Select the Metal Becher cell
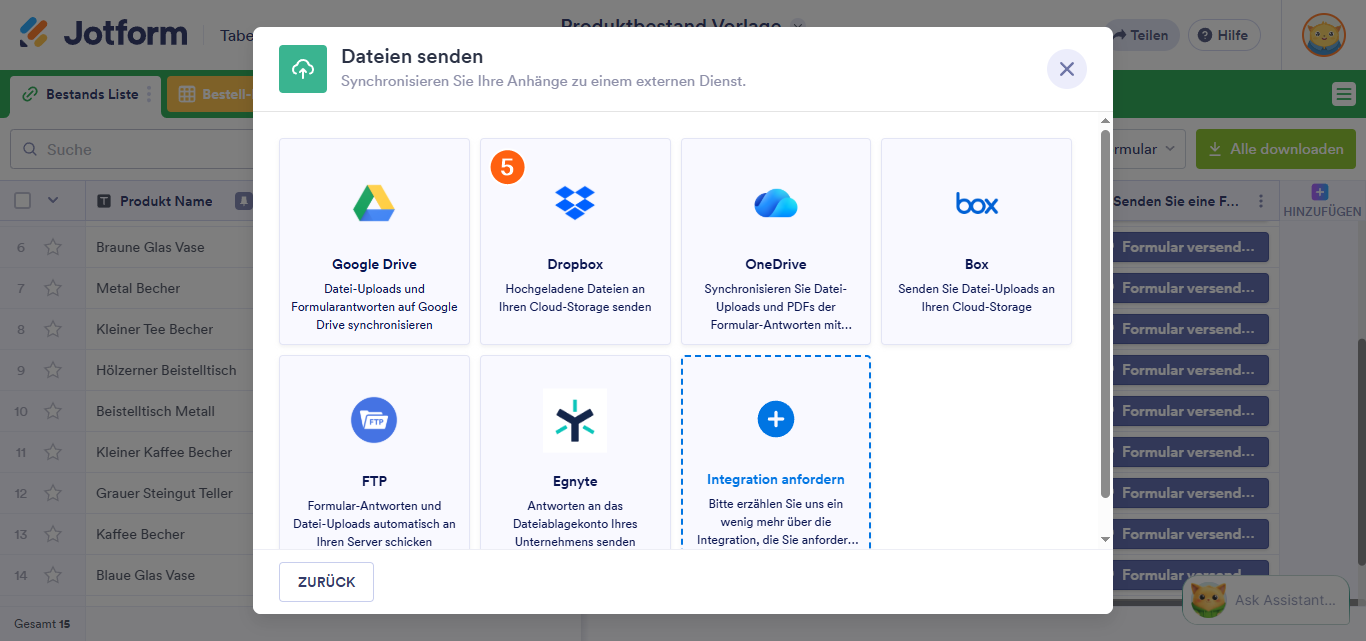This screenshot has width=1366, height=641. click(170, 288)
